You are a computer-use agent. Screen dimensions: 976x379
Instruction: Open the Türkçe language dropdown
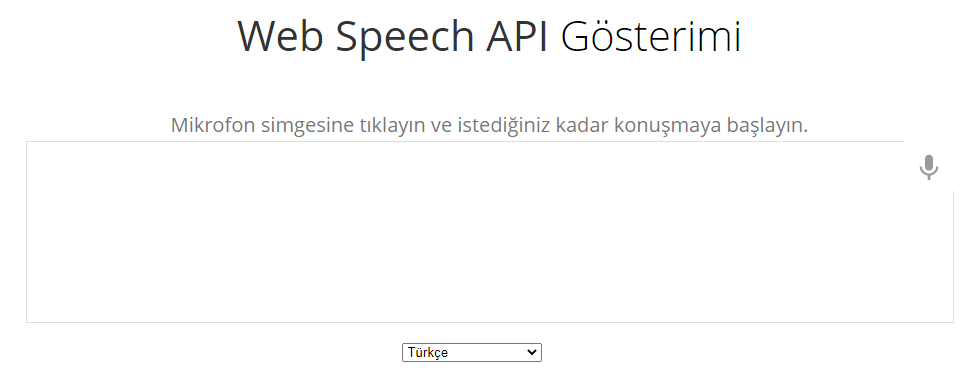click(x=472, y=352)
